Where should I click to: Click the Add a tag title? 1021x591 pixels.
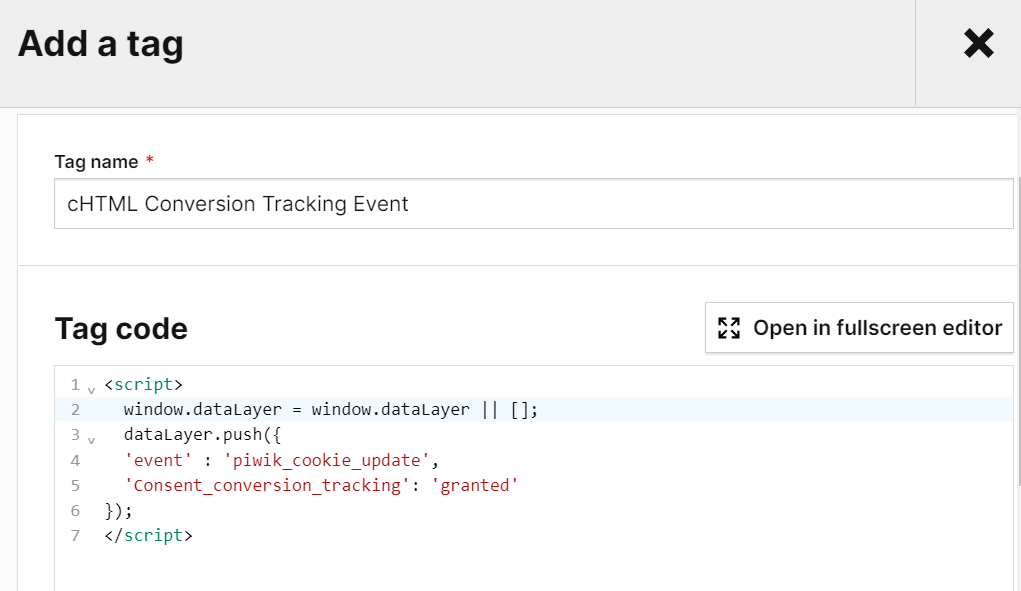click(x=100, y=43)
